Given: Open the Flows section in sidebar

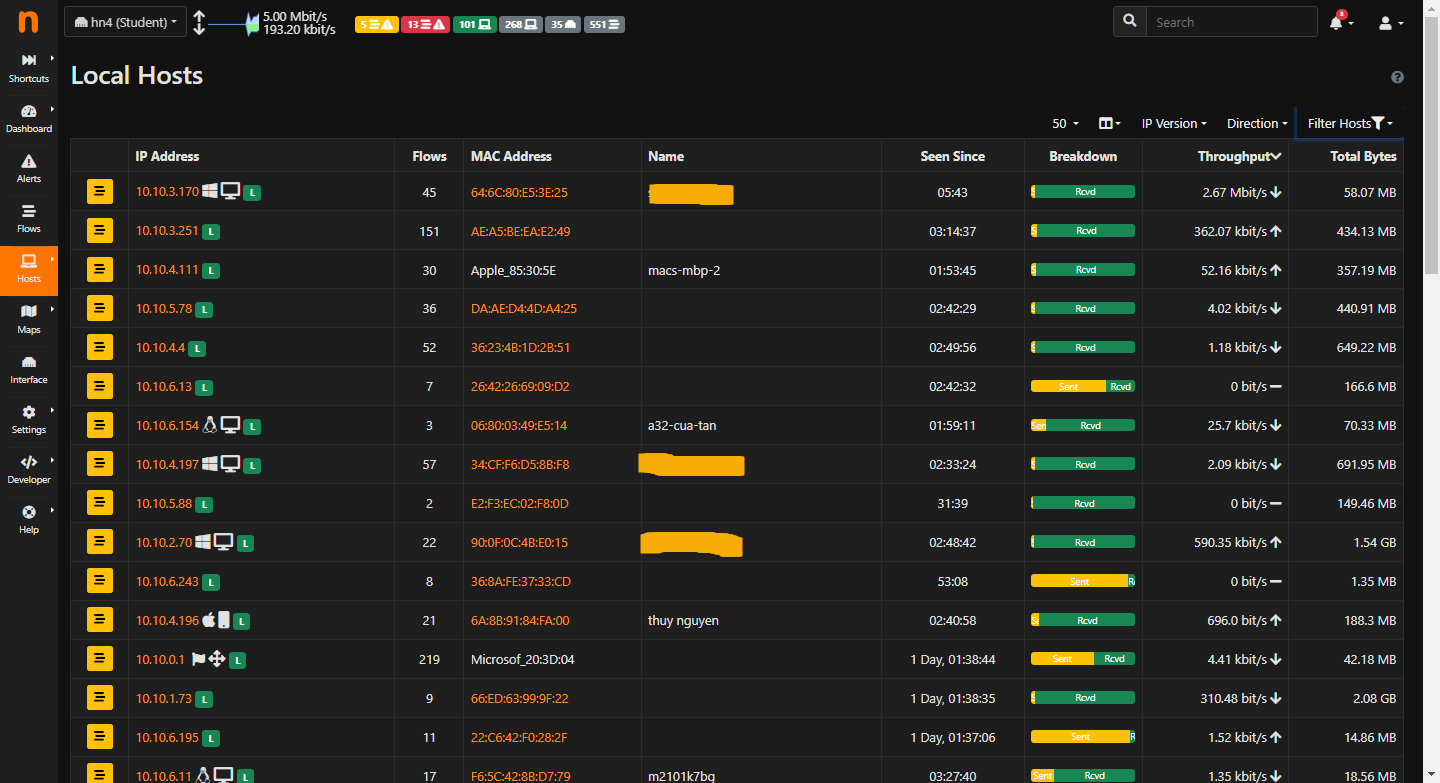Looking at the screenshot, I should pyautogui.click(x=29, y=218).
